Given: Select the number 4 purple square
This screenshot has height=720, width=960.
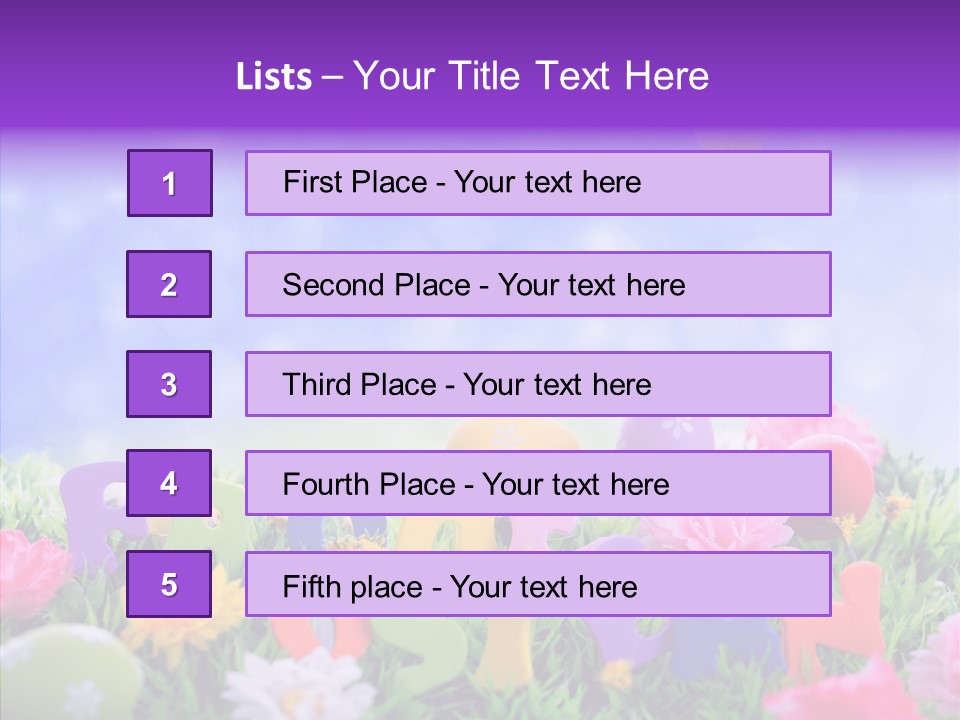Looking at the screenshot, I should point(169,484).
